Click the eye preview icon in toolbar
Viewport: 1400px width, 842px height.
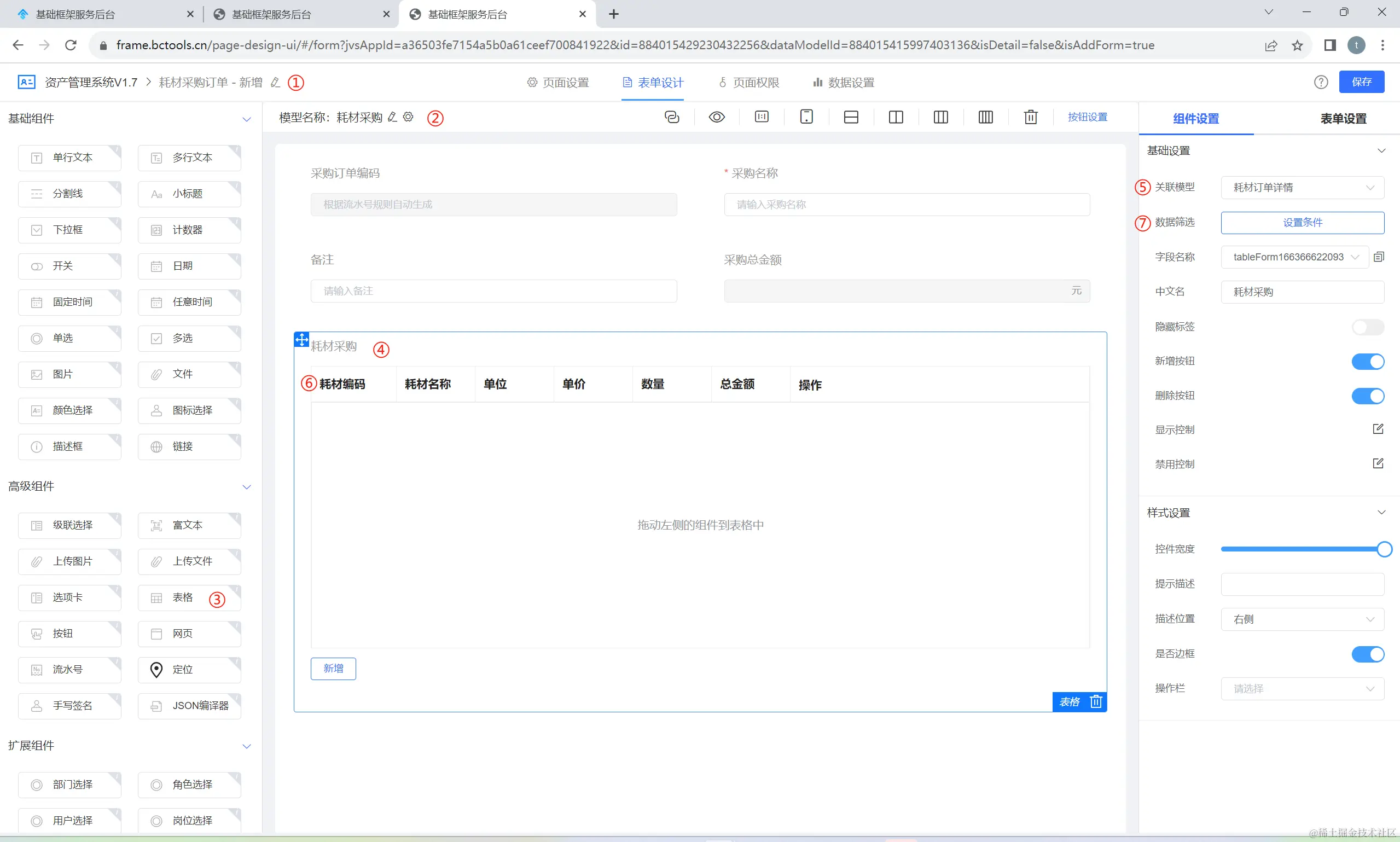(x=717, y=117)
